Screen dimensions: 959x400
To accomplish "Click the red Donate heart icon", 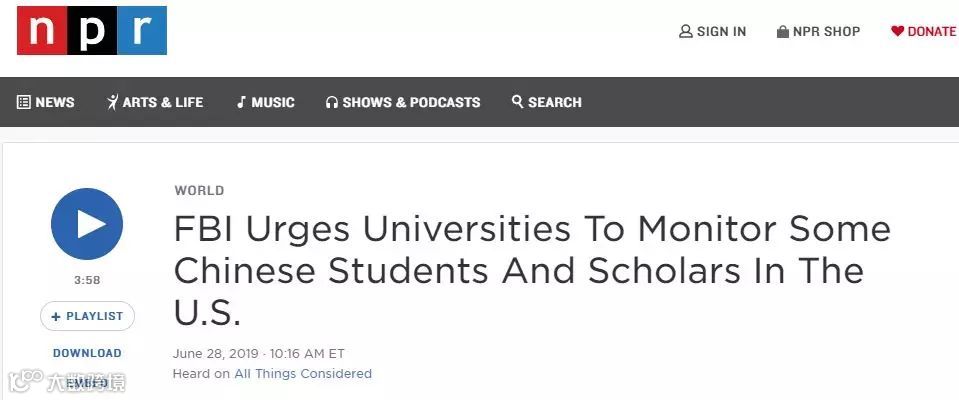I will pos(897,31).
